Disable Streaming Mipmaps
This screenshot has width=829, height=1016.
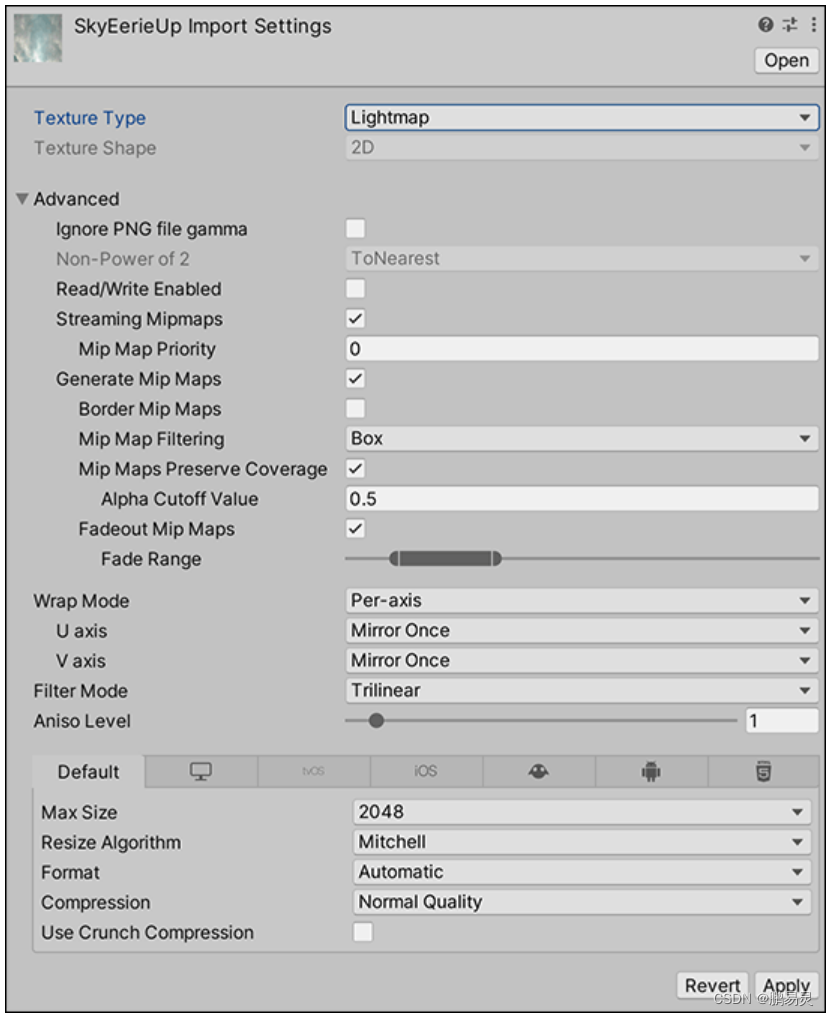pyautogui.click(x=356, y=318)
